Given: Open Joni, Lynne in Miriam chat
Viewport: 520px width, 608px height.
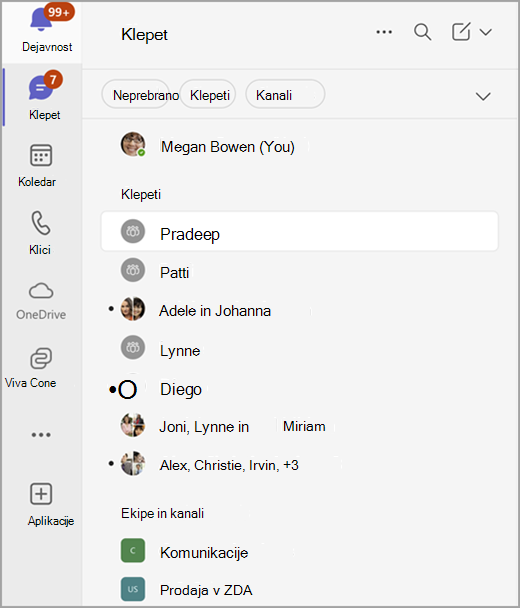Looking at the screenshot, I should coord(299,426).
